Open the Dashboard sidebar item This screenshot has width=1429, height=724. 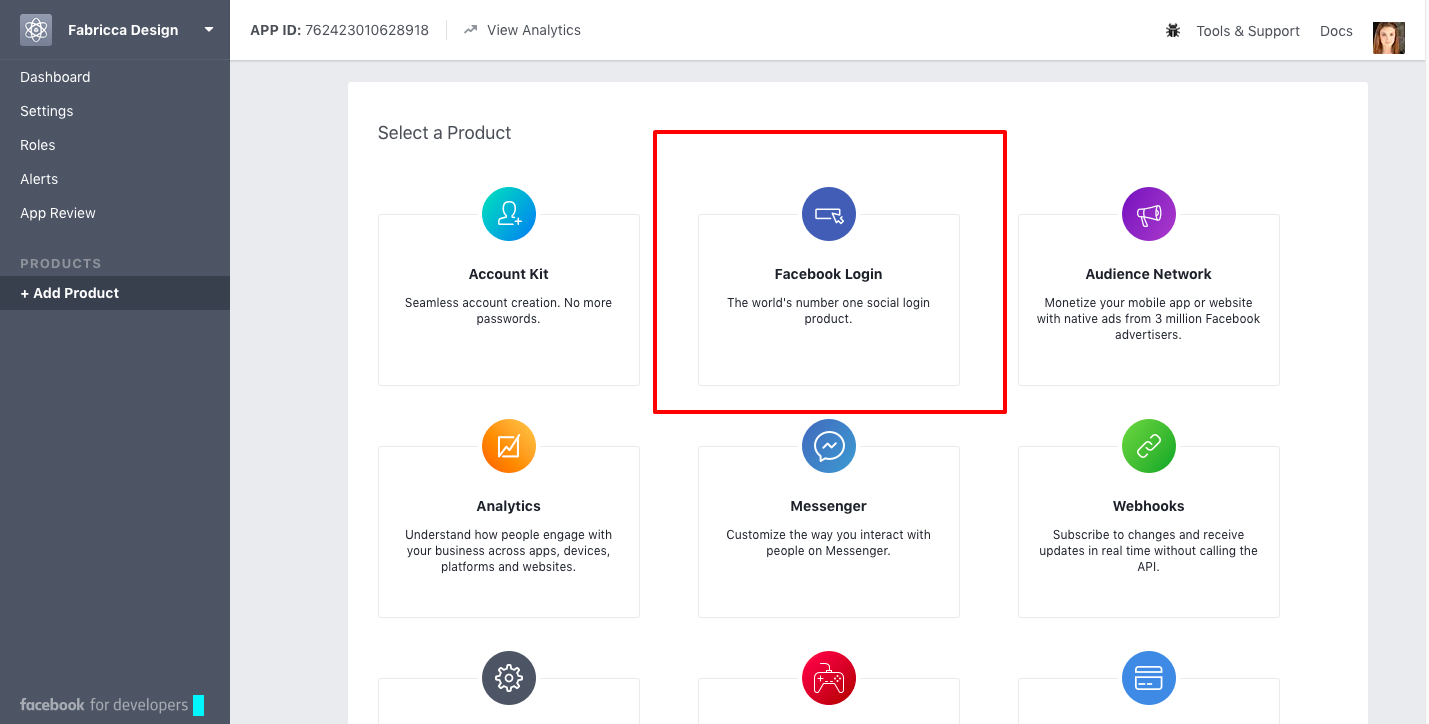pyautogui.click(x=55, y=77)
